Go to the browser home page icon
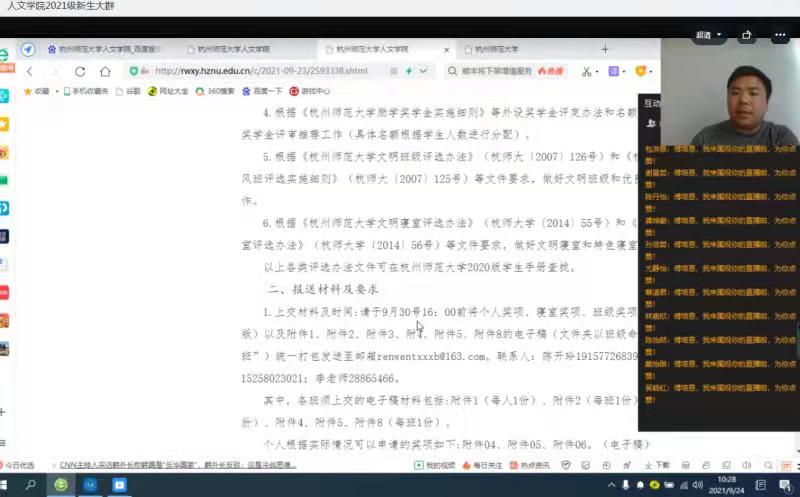Viewport: 800px width, 497px height. point(105,71)
